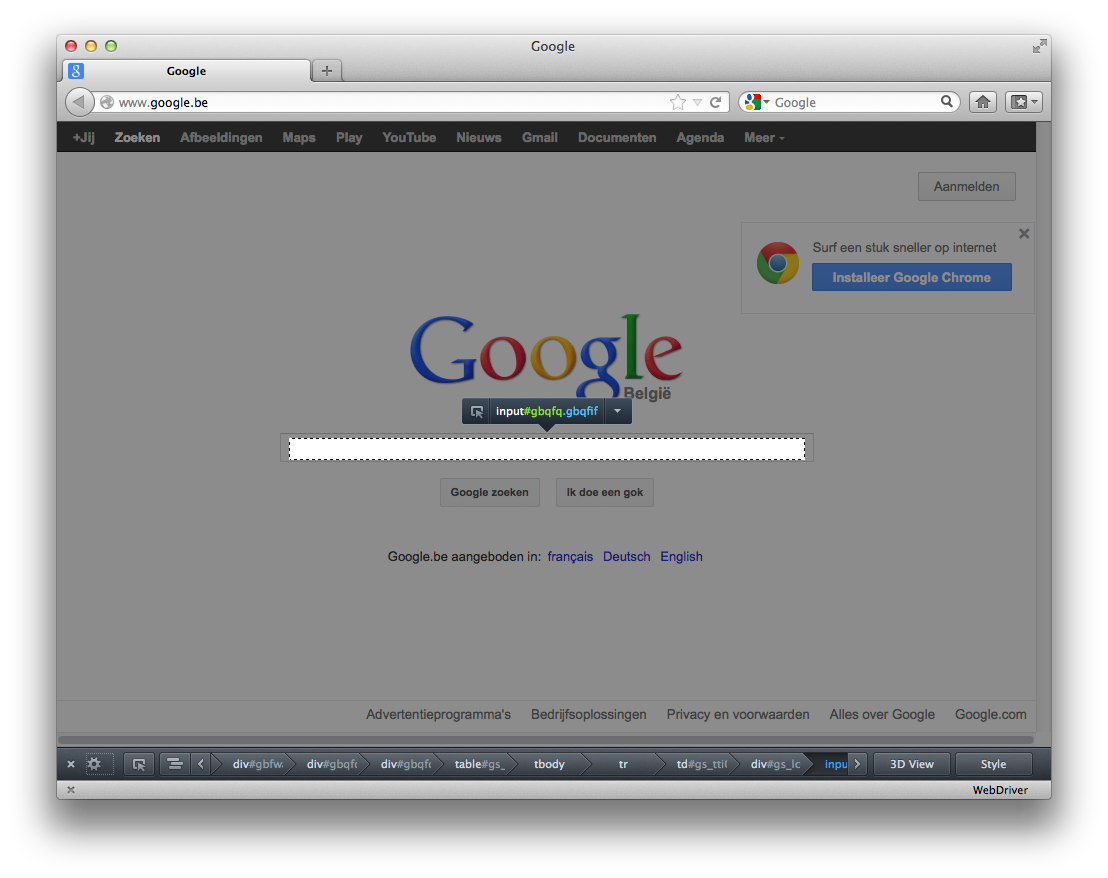This screenshot has height=878, width=1108.
Task: Click Installeer Google Chrome button
Action: tap(912, 278)
